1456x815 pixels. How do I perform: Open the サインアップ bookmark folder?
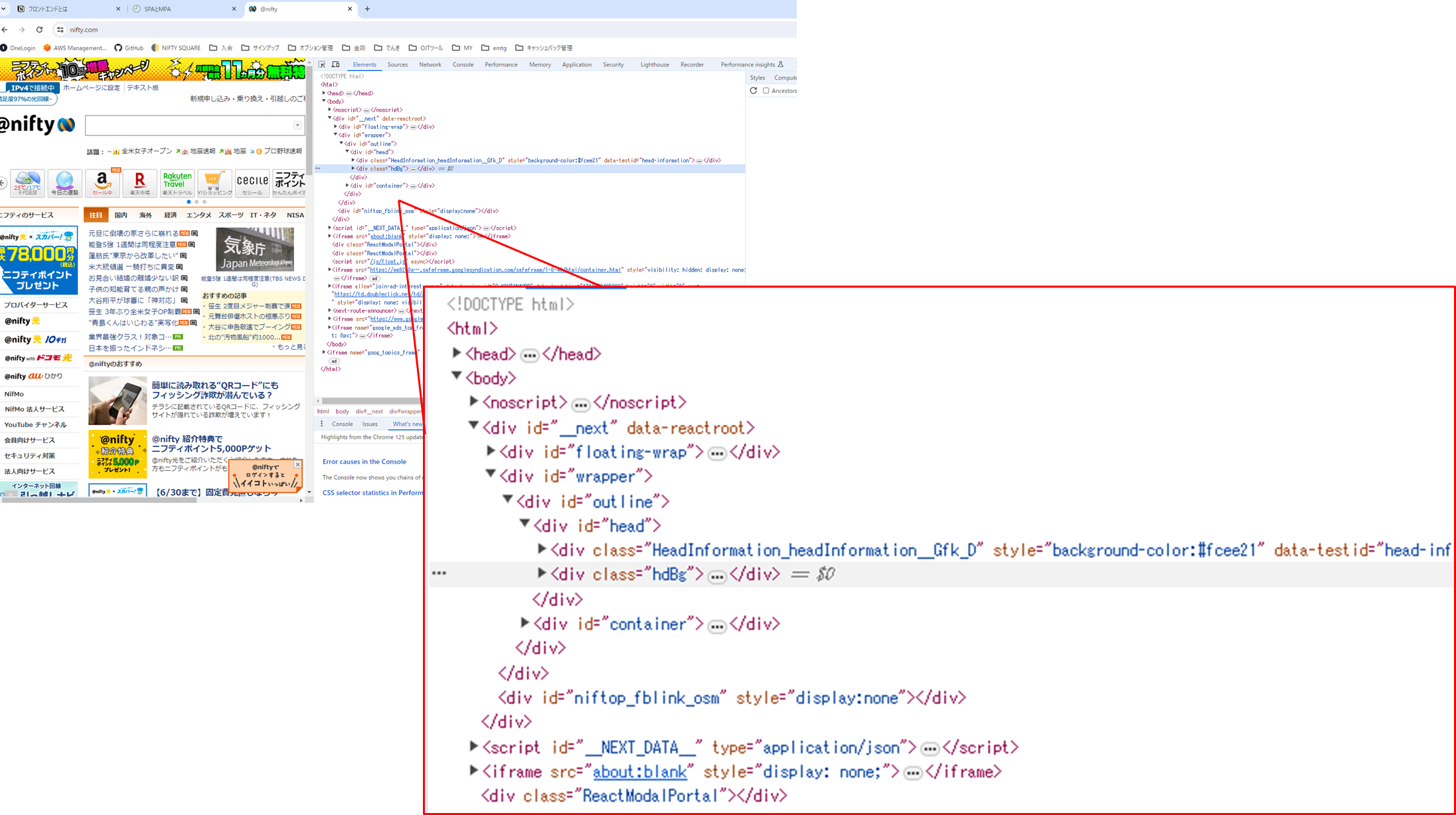point(260,48)
